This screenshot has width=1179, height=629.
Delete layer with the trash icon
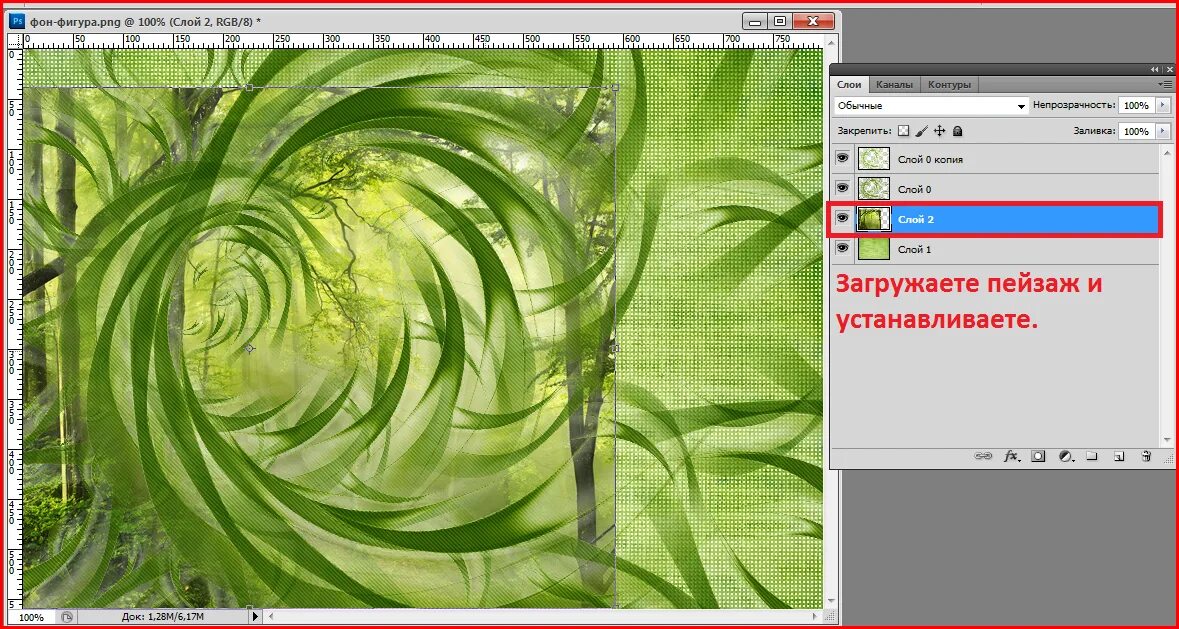1146,456
